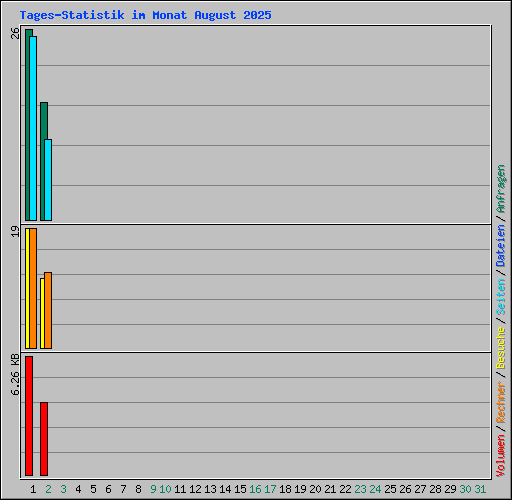512x500 pixels.
Task: Select the cyan pages bar for day 1
Action: 33,128
